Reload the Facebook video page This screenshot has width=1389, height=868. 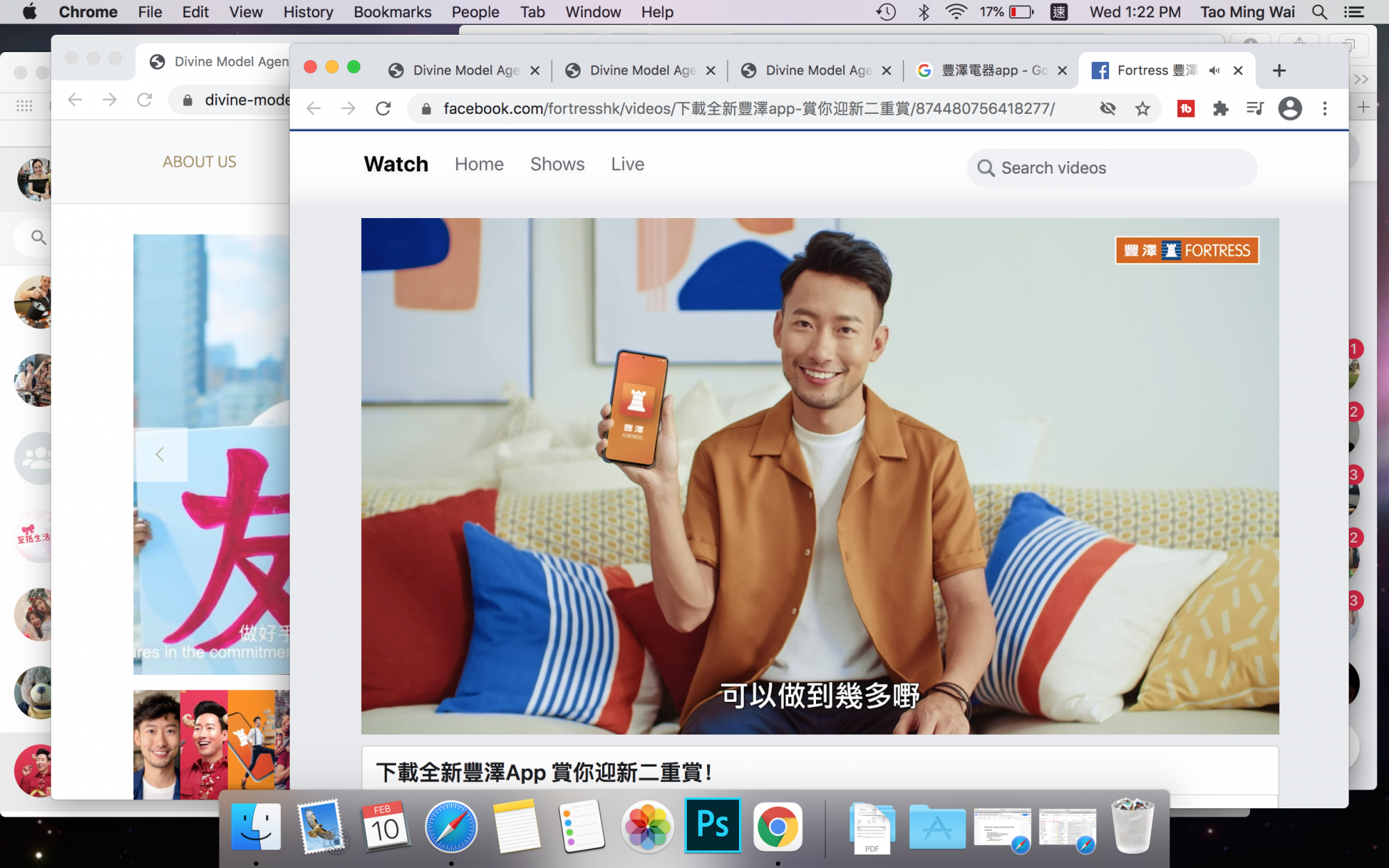[383, 108]
